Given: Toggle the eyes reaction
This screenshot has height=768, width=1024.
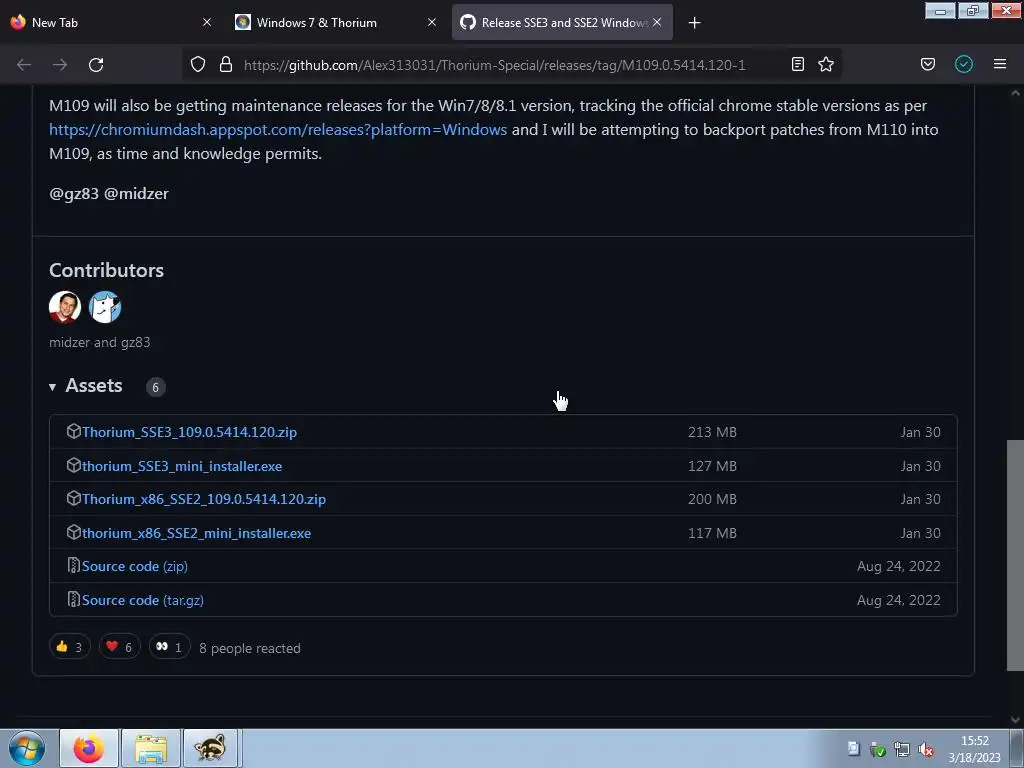Looking at the screenshot, I should (x=169, y=647).
